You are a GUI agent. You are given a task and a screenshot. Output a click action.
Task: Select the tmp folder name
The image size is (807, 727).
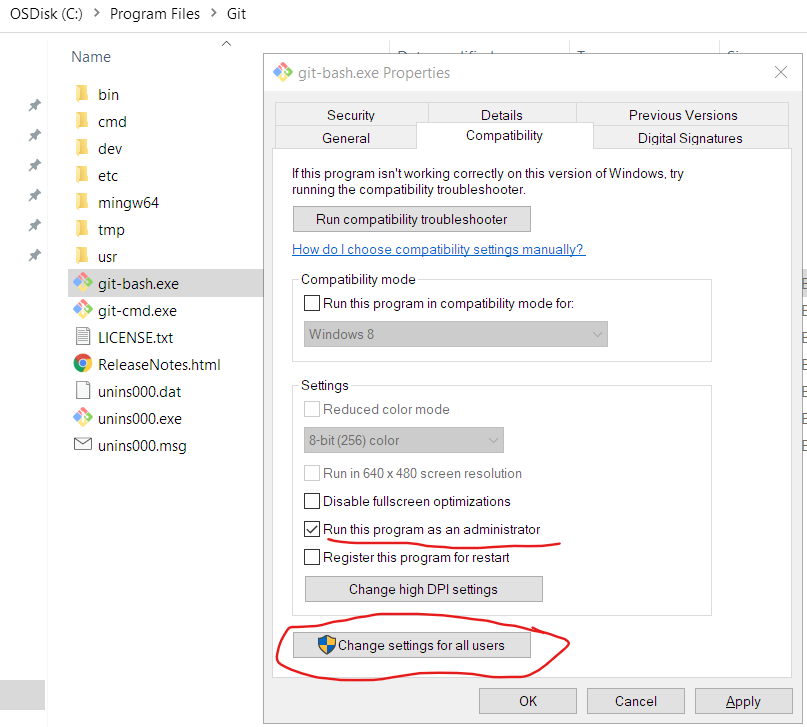[x=111, y=229]
